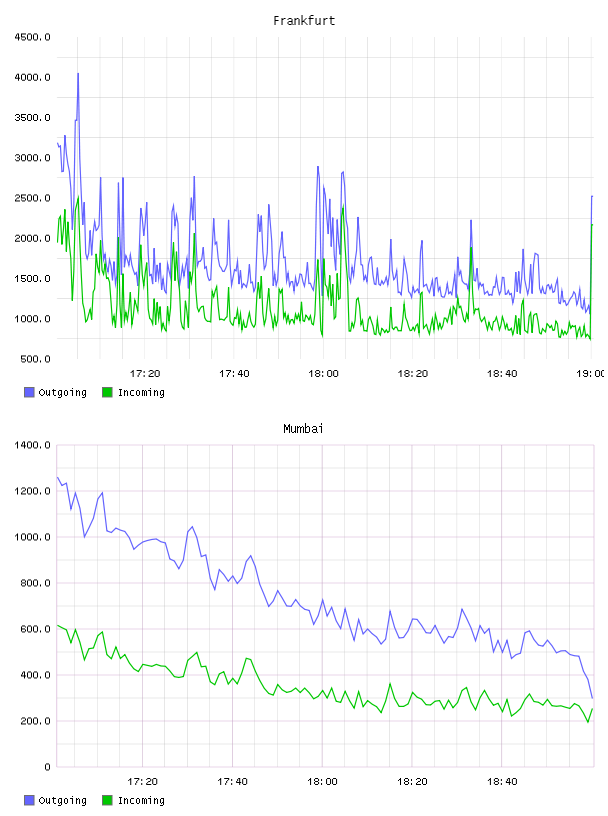Click the 1200.0 y-axis label in Mumbai
Screen dimensions: 608x816
(x=33, y=491)
